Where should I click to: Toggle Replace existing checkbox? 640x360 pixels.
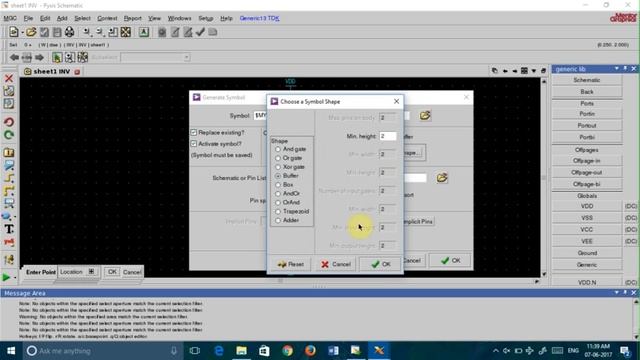click(x=194, y=133)
